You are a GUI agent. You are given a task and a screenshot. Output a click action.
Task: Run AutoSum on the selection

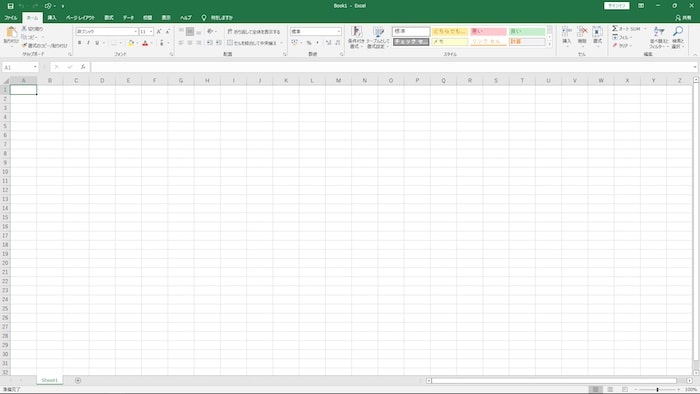(x=625, y=29)
